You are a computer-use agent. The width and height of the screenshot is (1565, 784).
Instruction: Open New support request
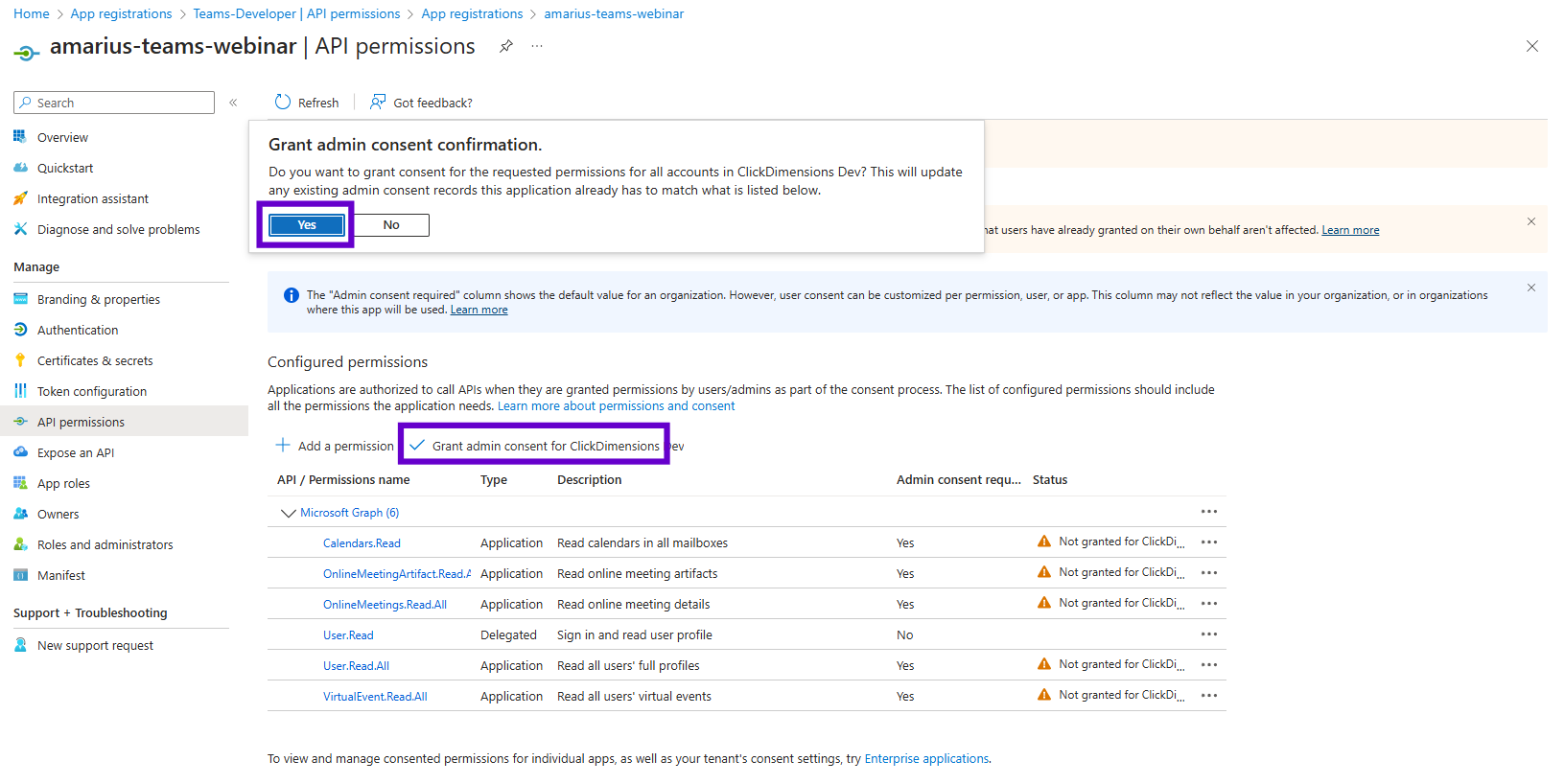(95, 645)
